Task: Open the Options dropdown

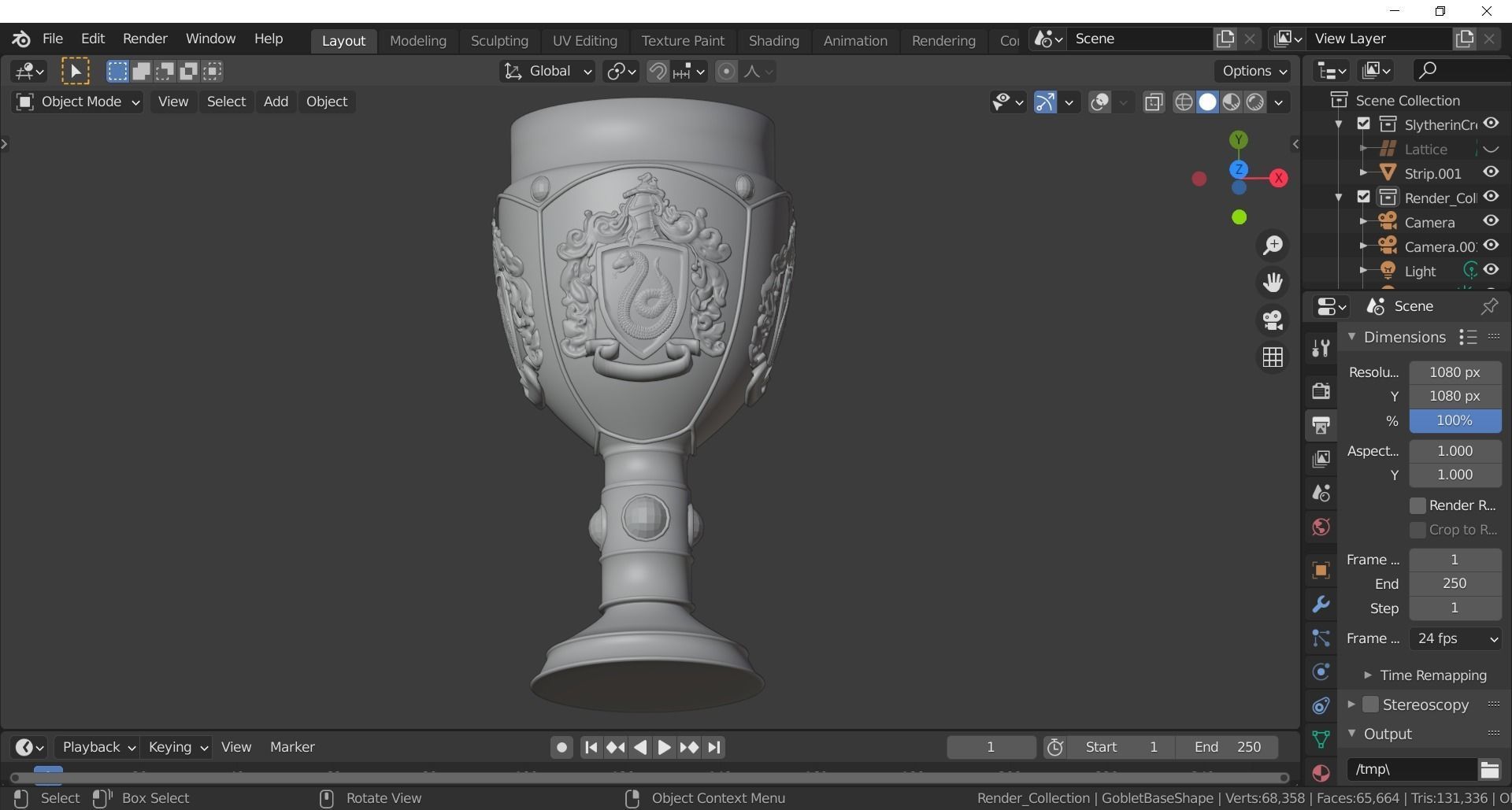Action: [1253, 72]
